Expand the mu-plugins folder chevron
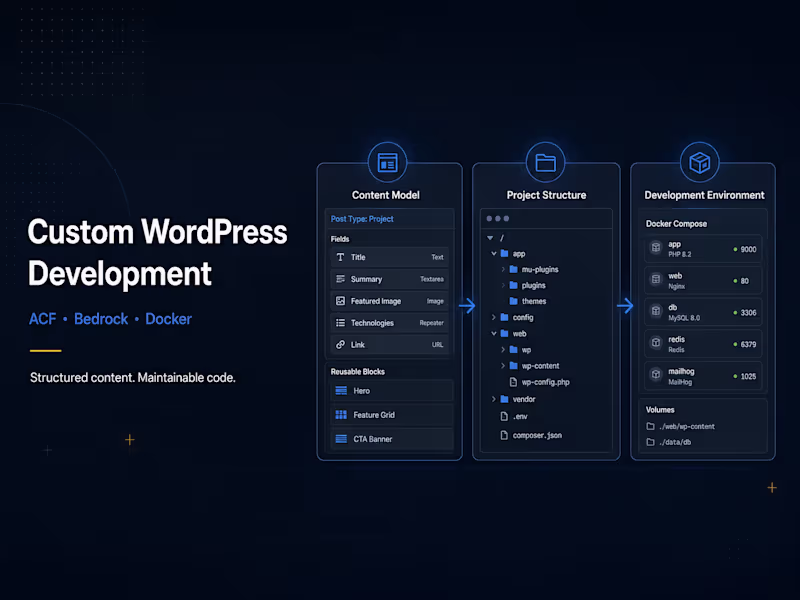Screen dimensions: 800x600 click(x=503, y=269)
